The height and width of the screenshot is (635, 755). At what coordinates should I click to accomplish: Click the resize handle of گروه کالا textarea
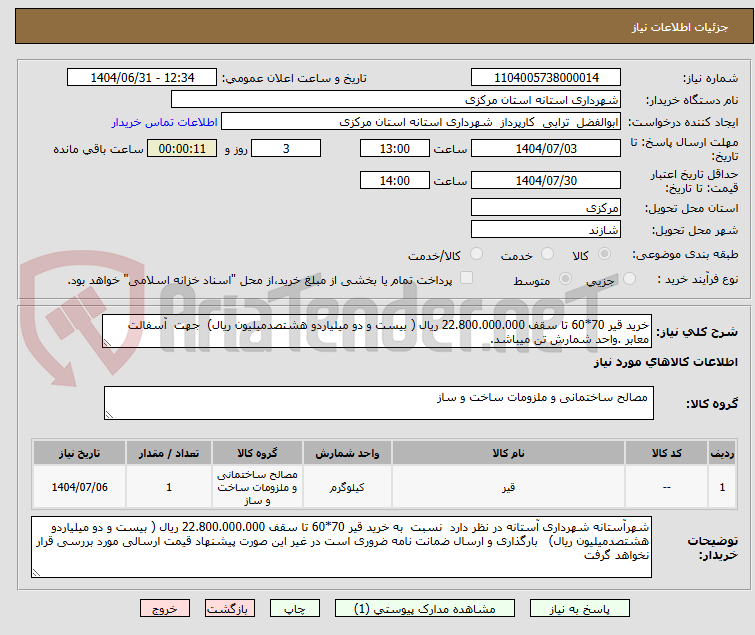tap(109, 415)
